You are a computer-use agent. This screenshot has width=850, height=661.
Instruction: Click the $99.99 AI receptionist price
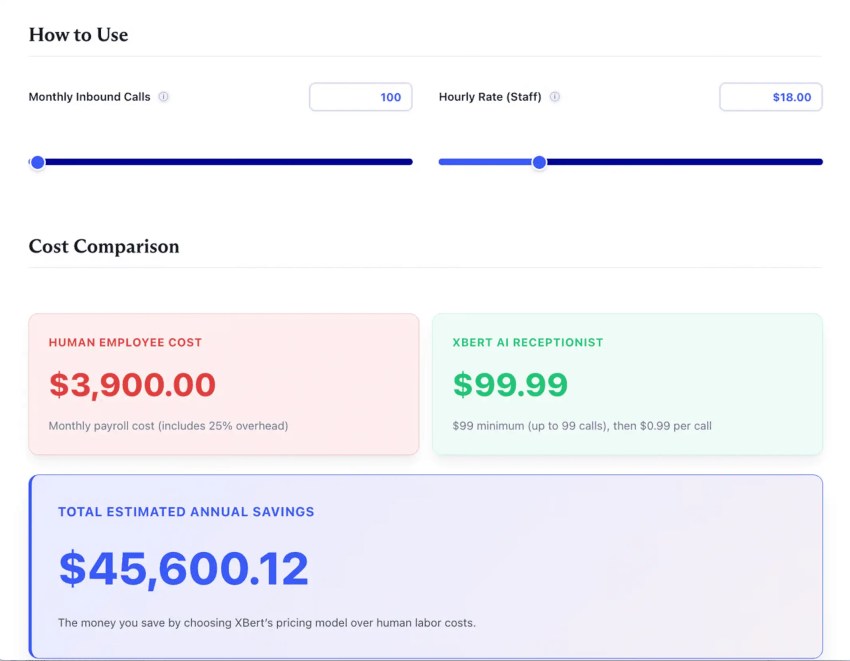tap(510, 384)
